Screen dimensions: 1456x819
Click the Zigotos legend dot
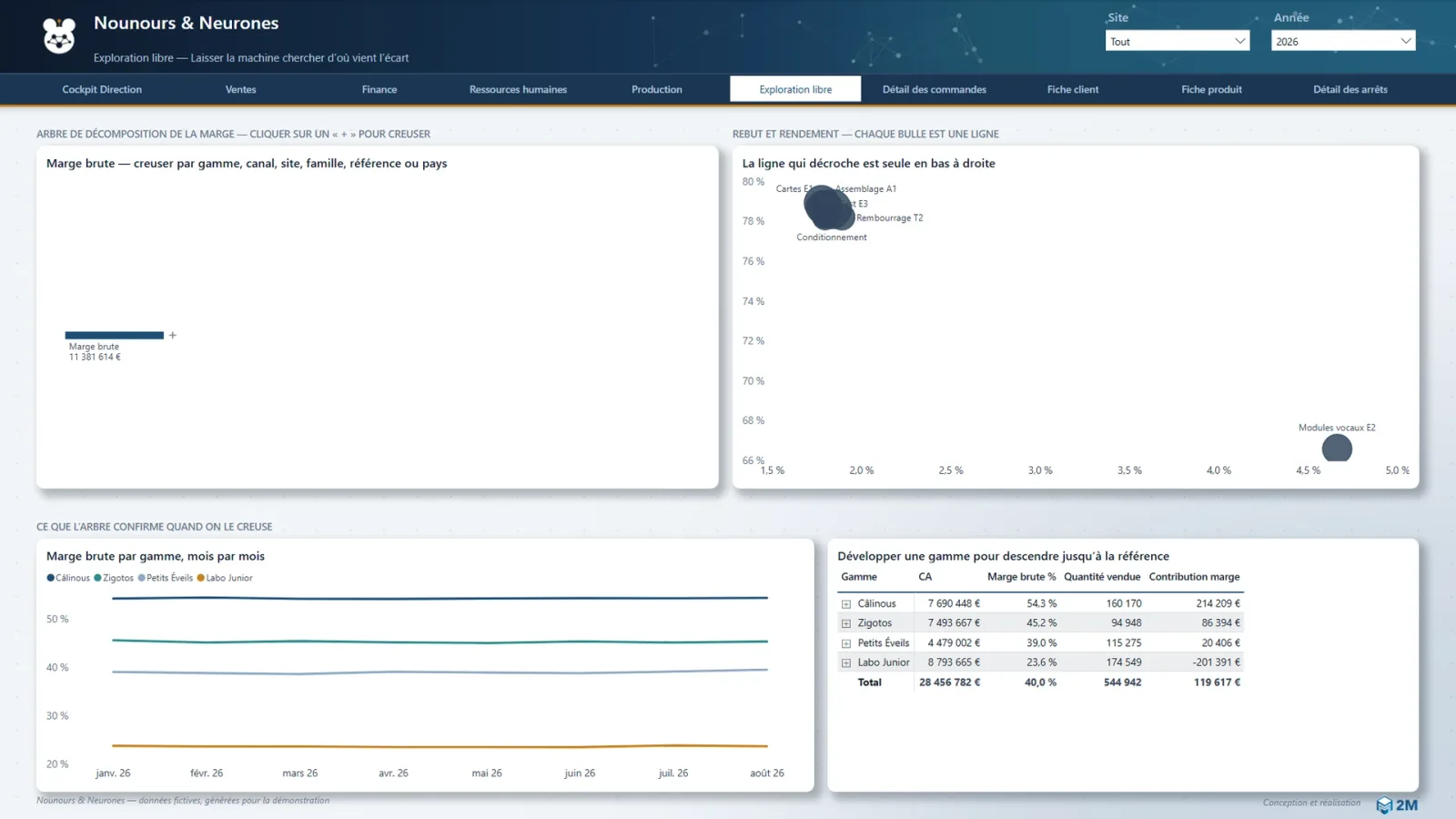(97, 578)
